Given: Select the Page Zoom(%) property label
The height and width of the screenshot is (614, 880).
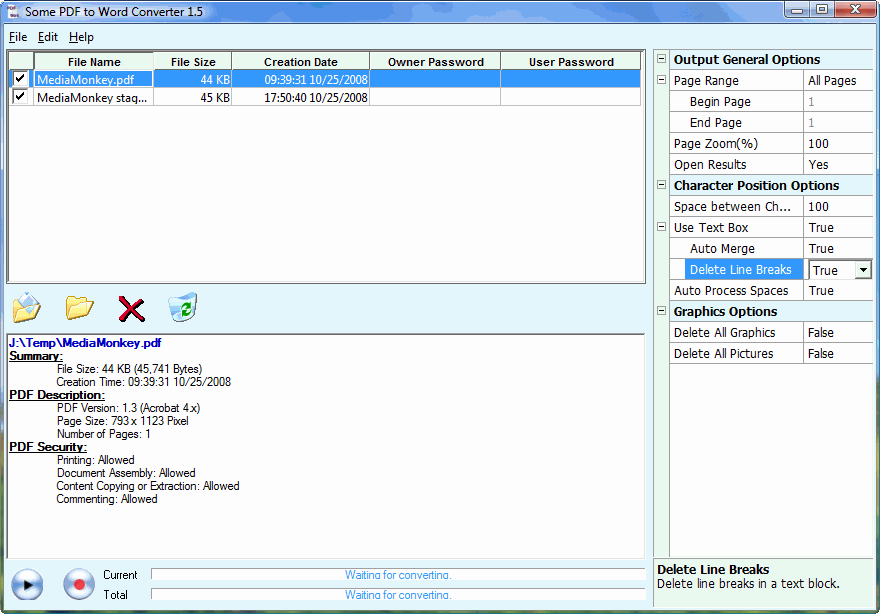Looking at the screenshot, I should pos(716,143).
